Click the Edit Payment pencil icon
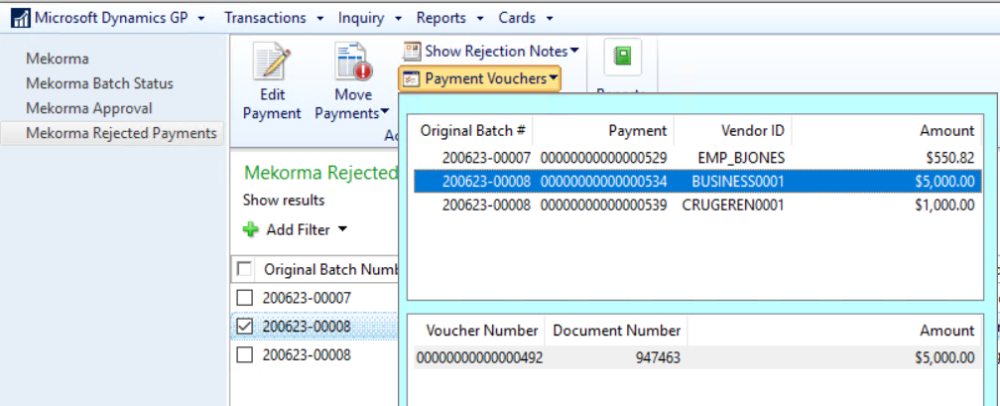 (x=272, y=62)
